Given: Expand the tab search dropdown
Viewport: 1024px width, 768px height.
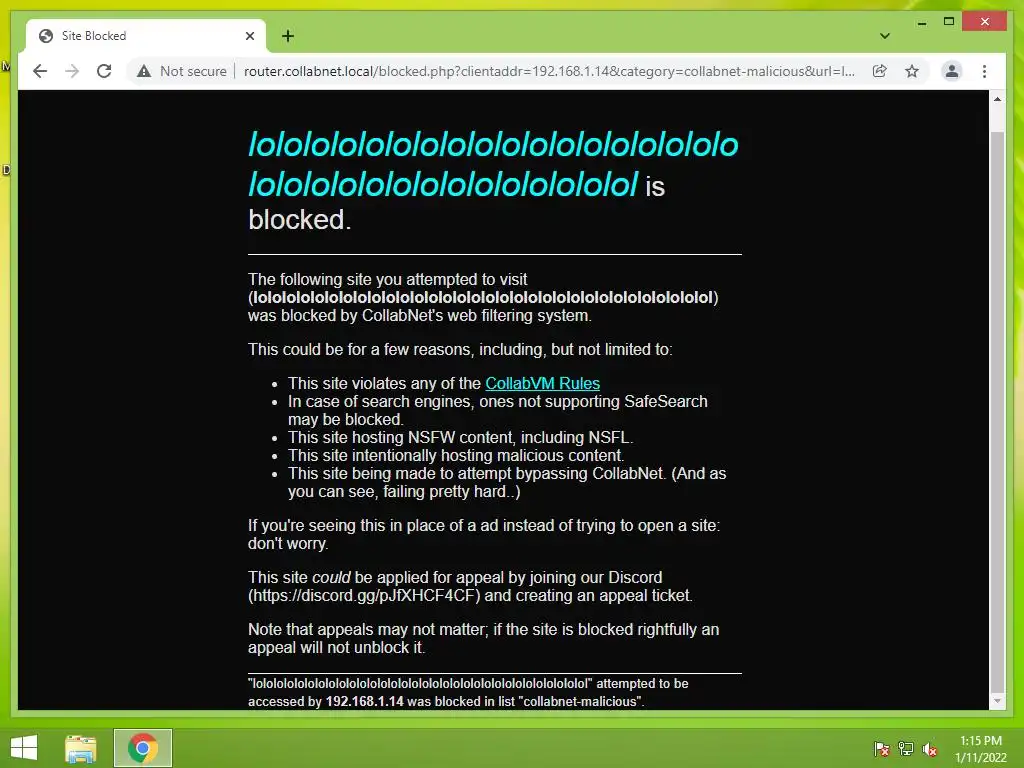Looking at the screenshot, I should click(885, 36).
